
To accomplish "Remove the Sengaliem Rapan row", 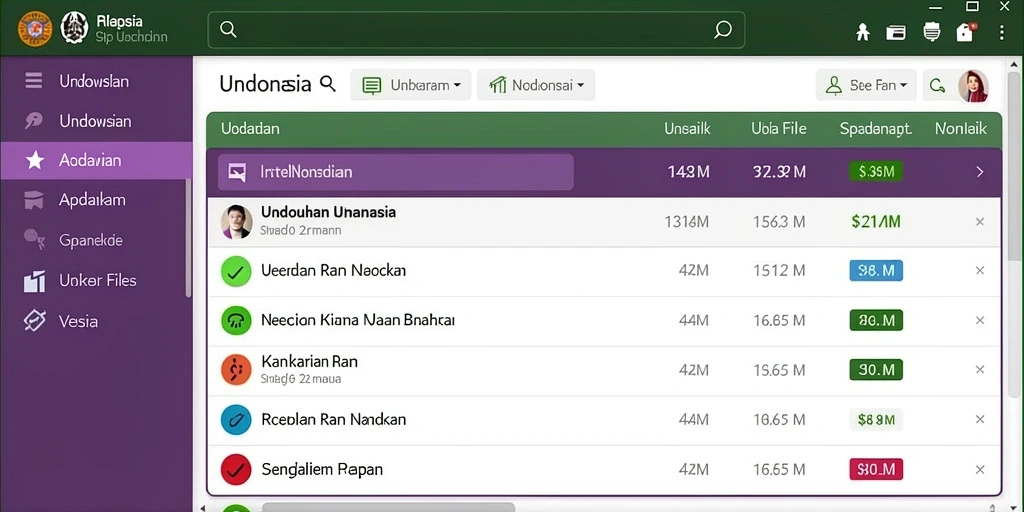I will pos(980,469).
